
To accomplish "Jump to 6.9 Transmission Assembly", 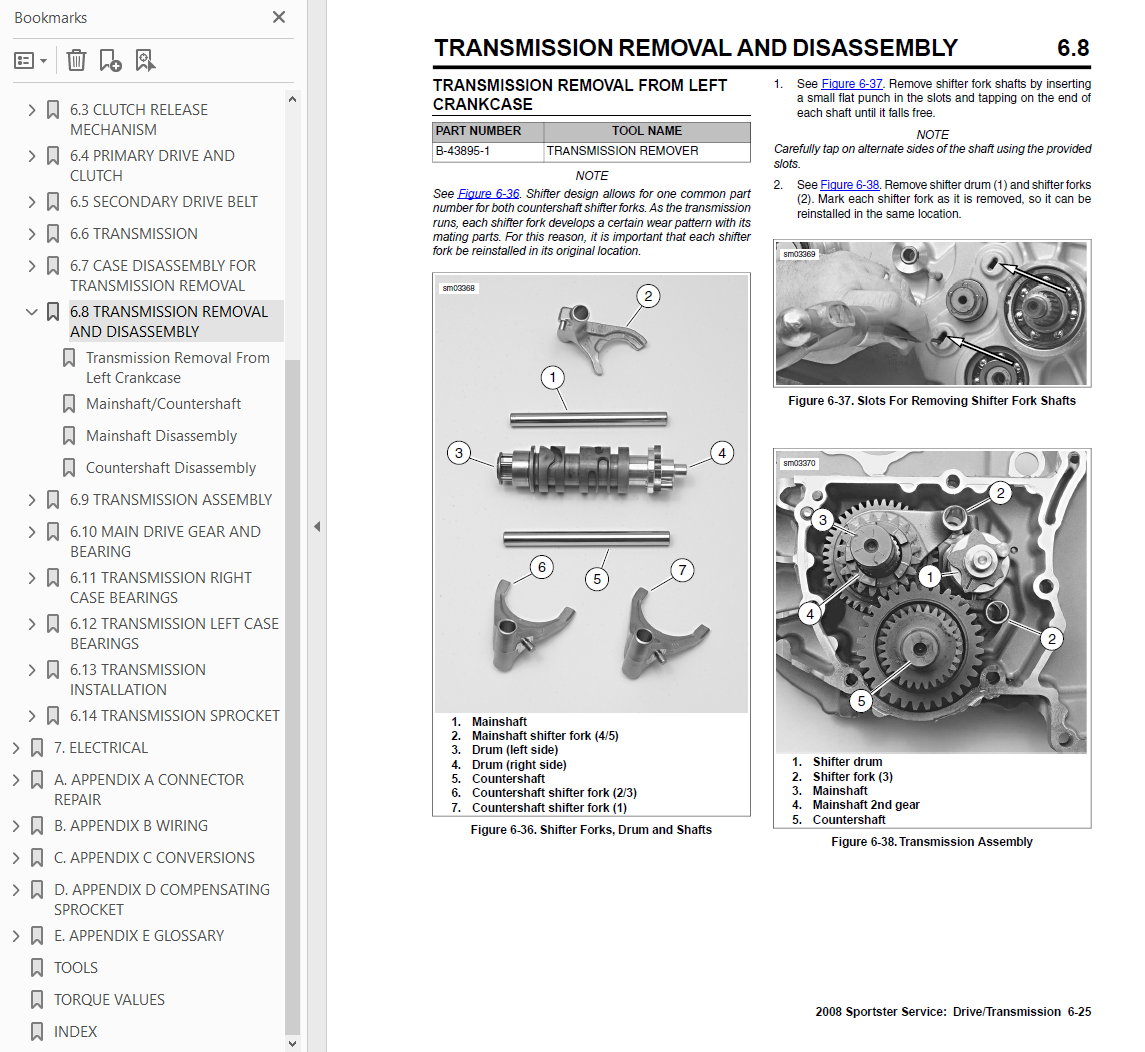I will click(x=171, y=500).
